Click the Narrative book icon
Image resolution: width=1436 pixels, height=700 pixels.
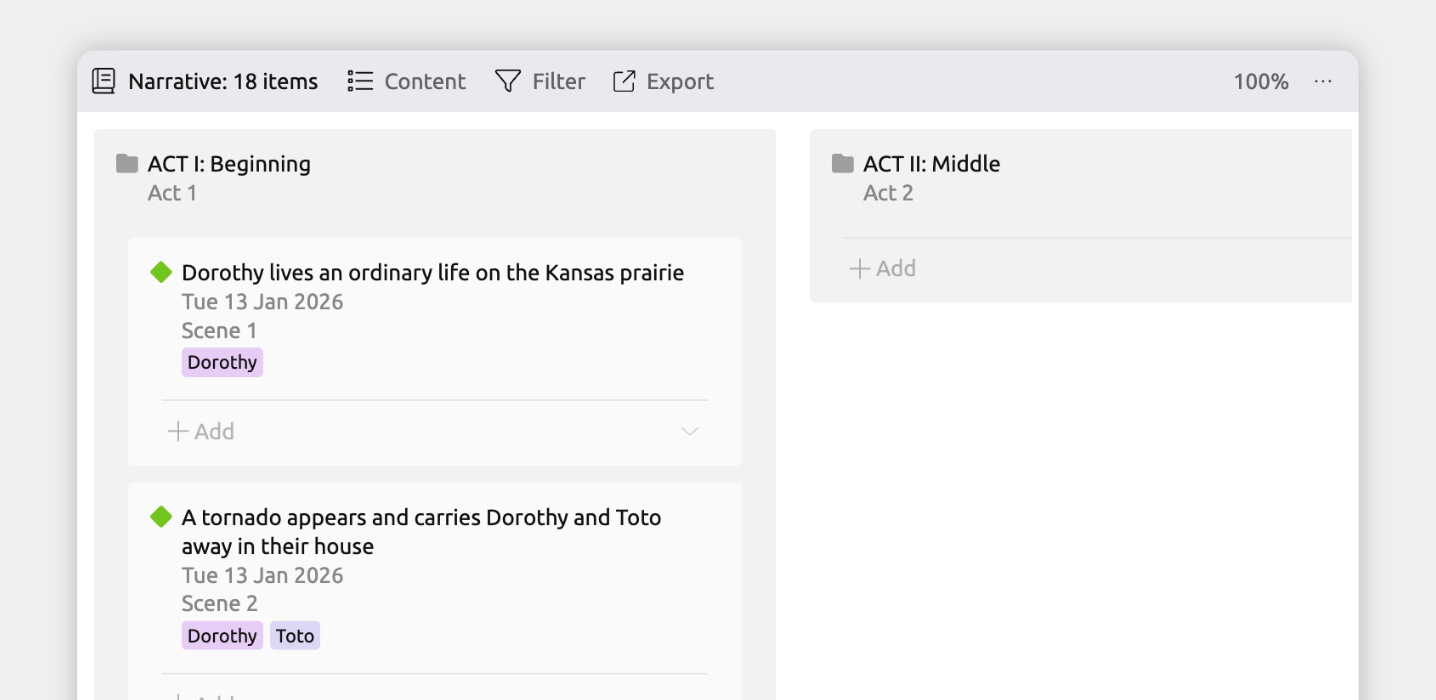pyautogui.click(x=103, y=81)
